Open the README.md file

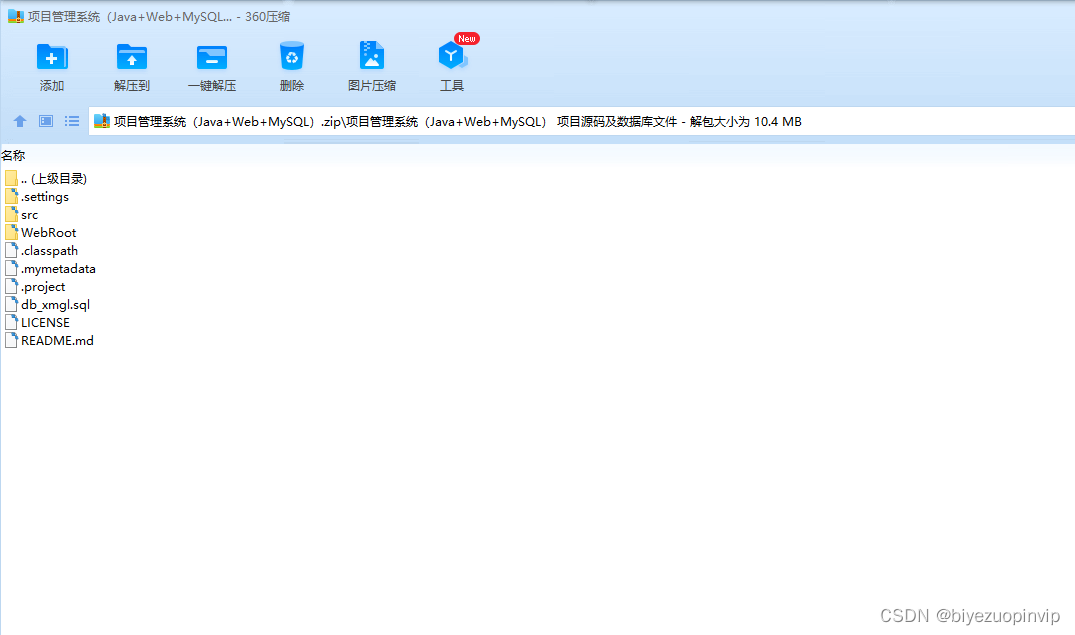click(x=55, y=340)
